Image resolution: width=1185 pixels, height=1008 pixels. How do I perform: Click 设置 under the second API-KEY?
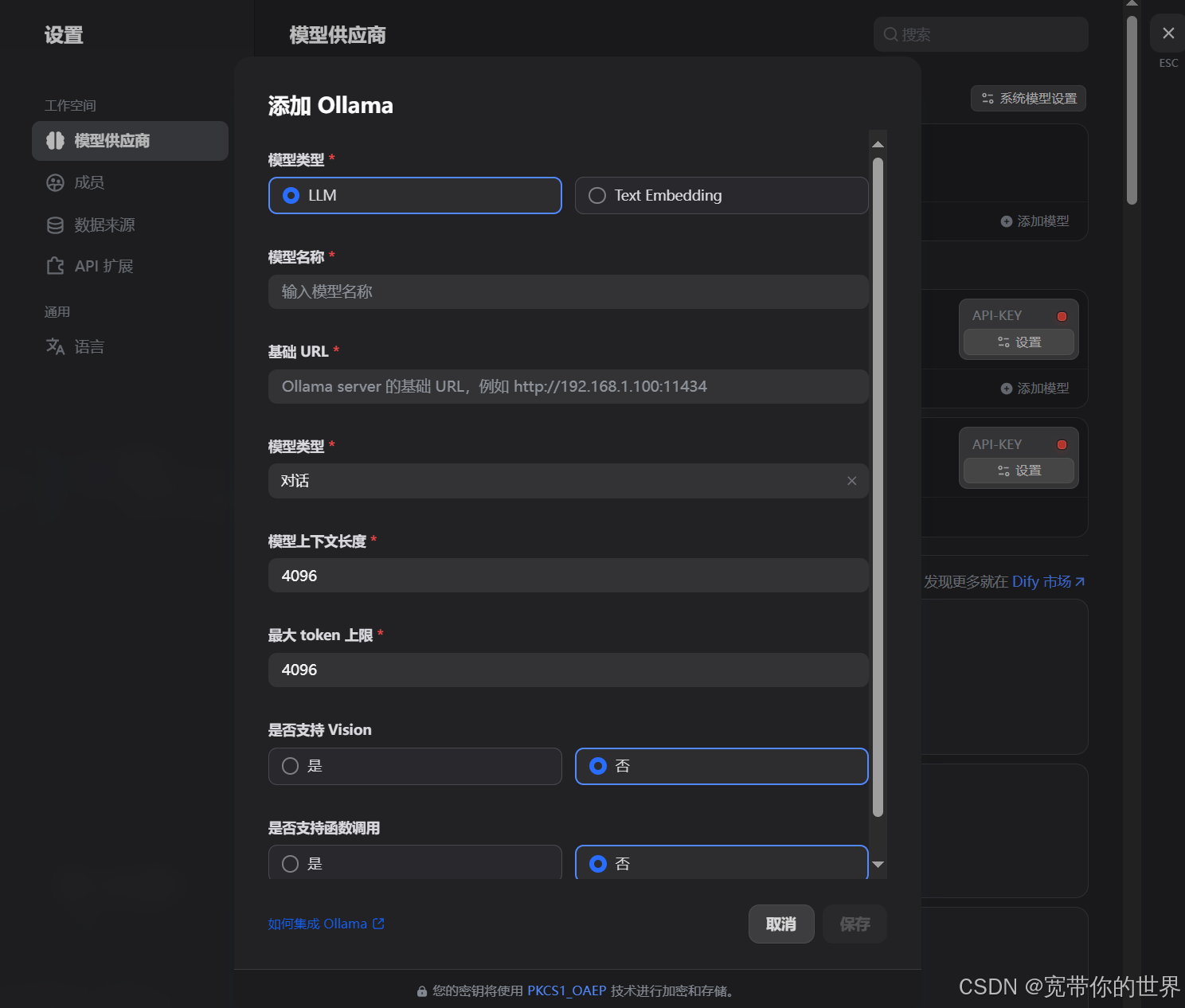pyautogui.click(x=1019, y=471)
